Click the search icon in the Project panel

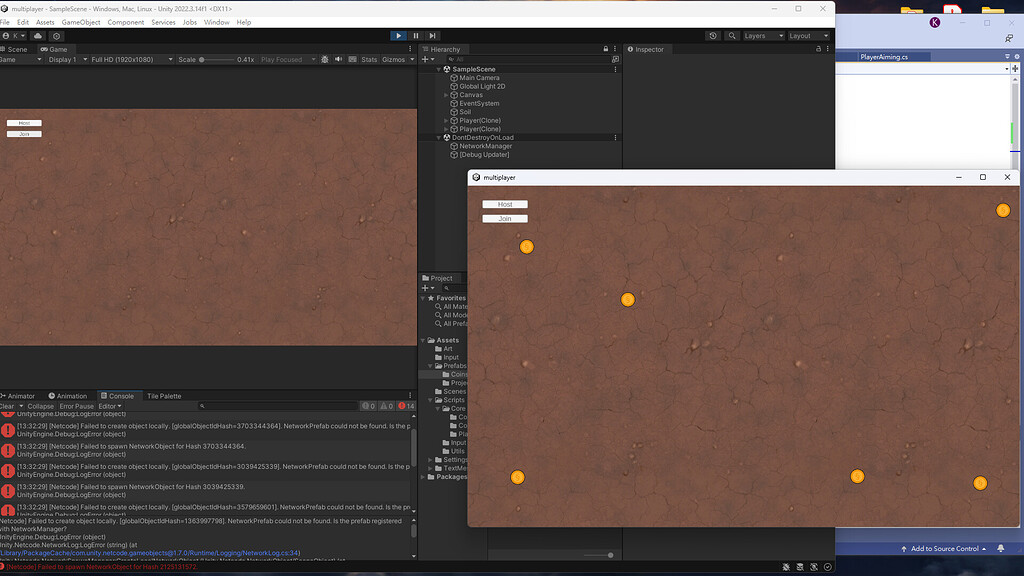pyautogui.click(x=446, y=288)
